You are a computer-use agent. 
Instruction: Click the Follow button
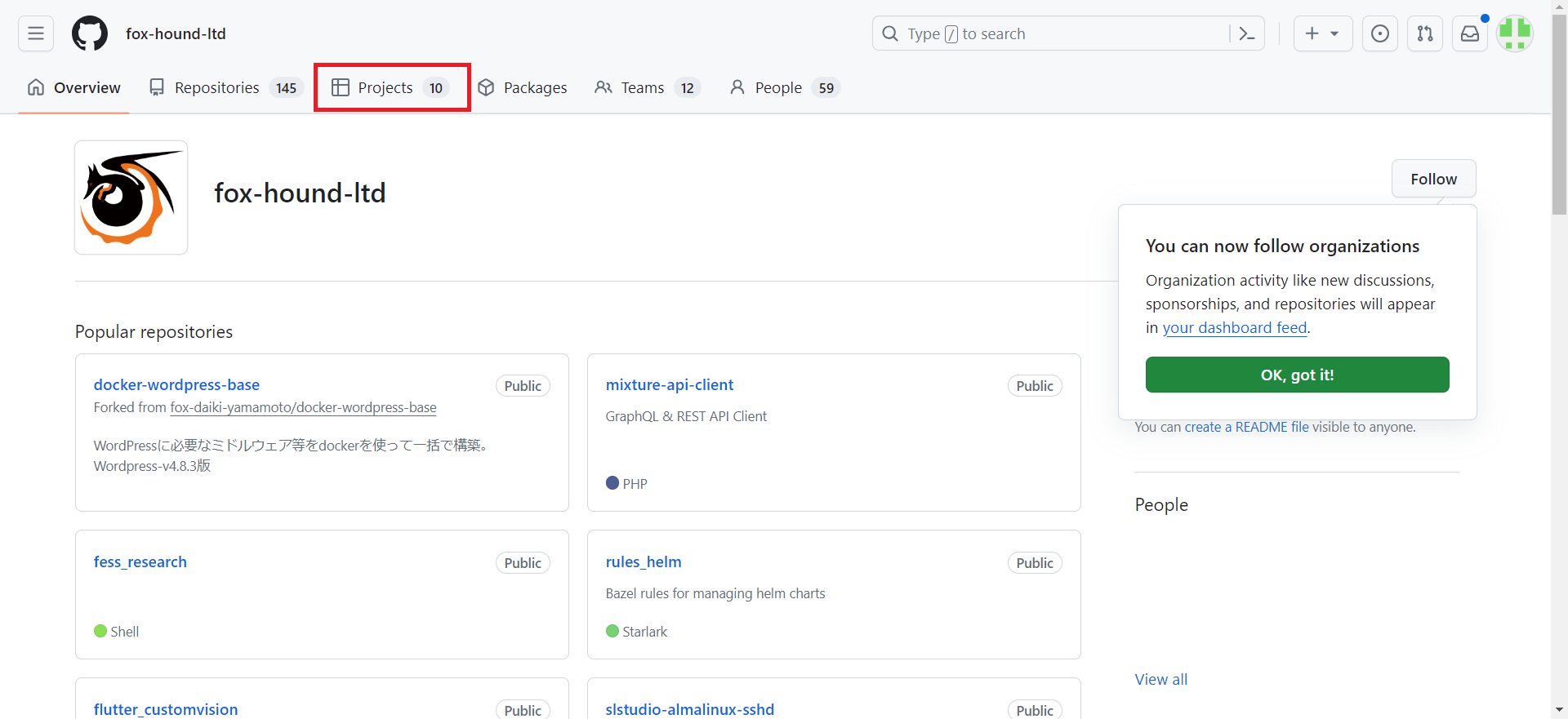tap(1433, 179)
